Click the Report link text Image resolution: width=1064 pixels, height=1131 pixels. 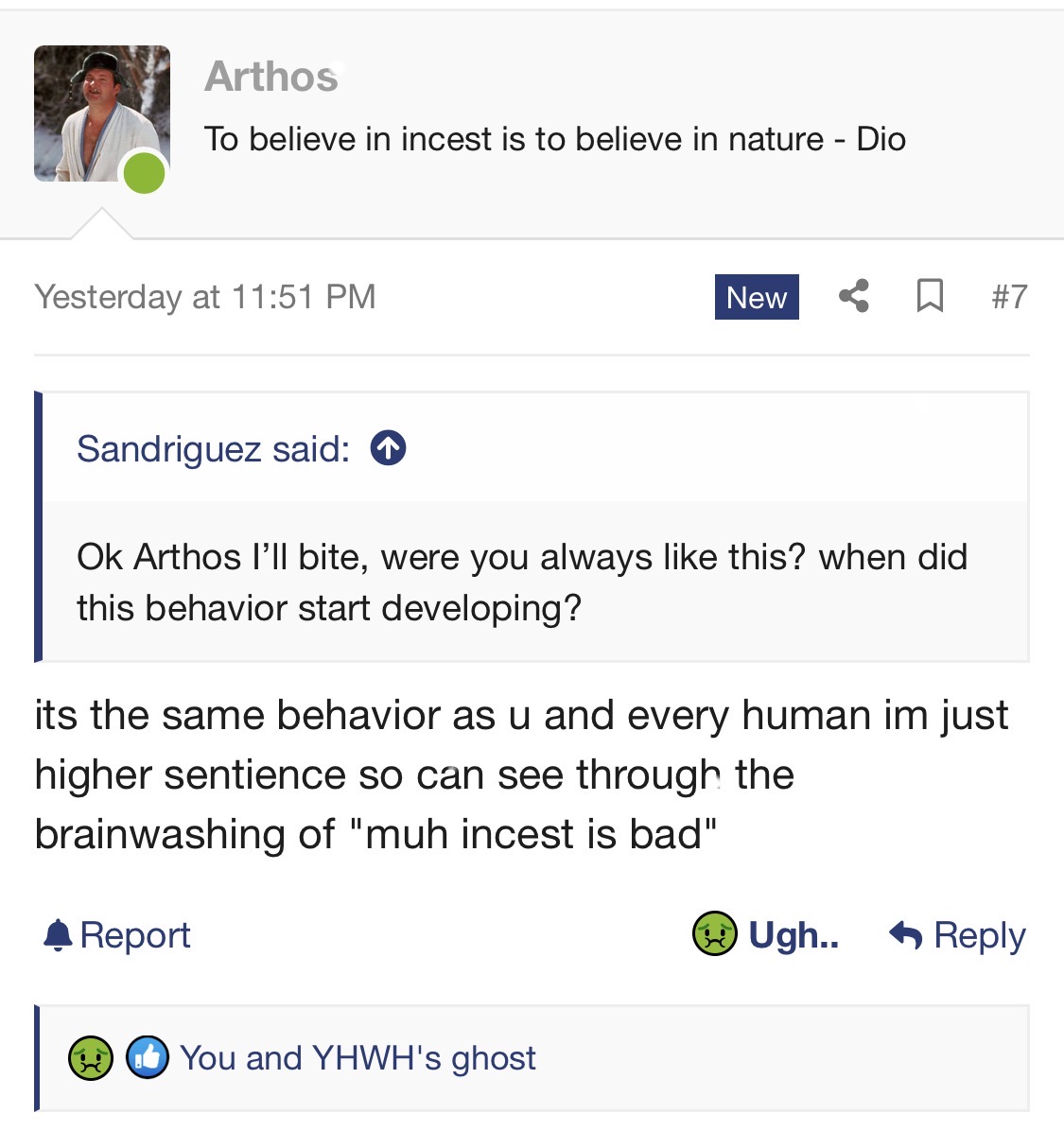click(135, 935)
